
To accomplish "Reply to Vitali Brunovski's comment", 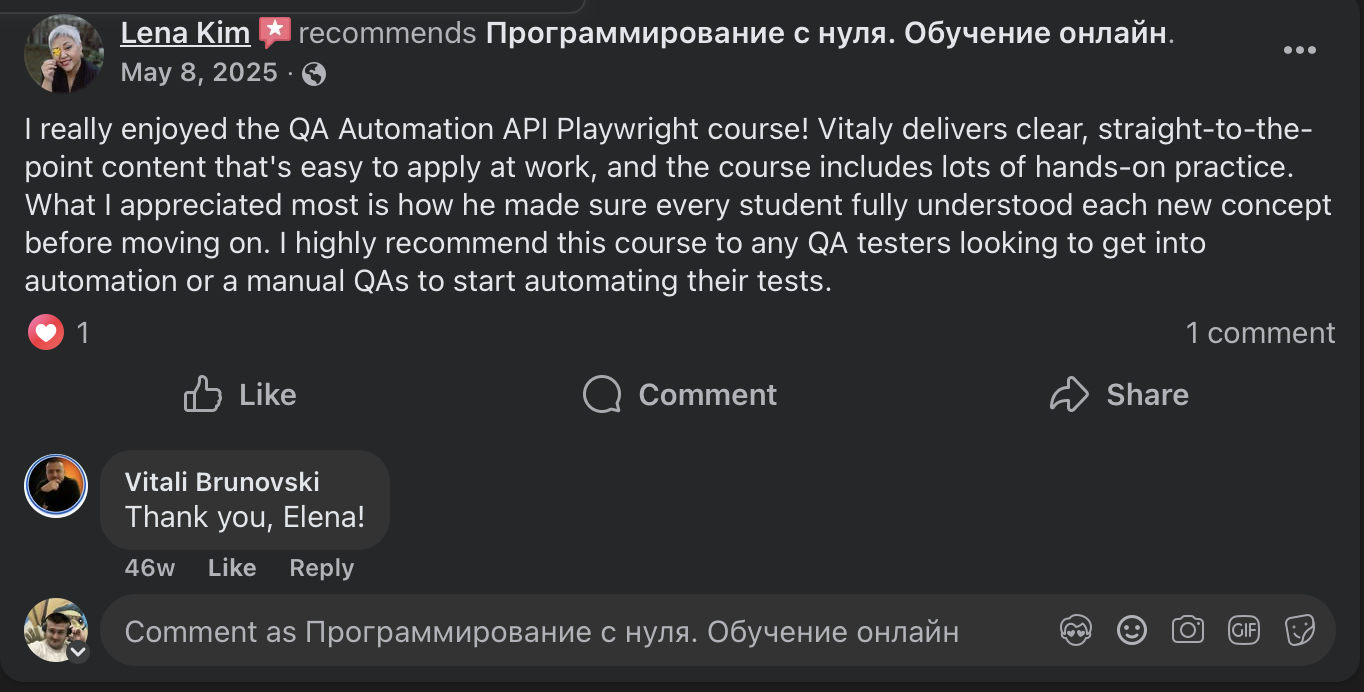I will 321,568.
